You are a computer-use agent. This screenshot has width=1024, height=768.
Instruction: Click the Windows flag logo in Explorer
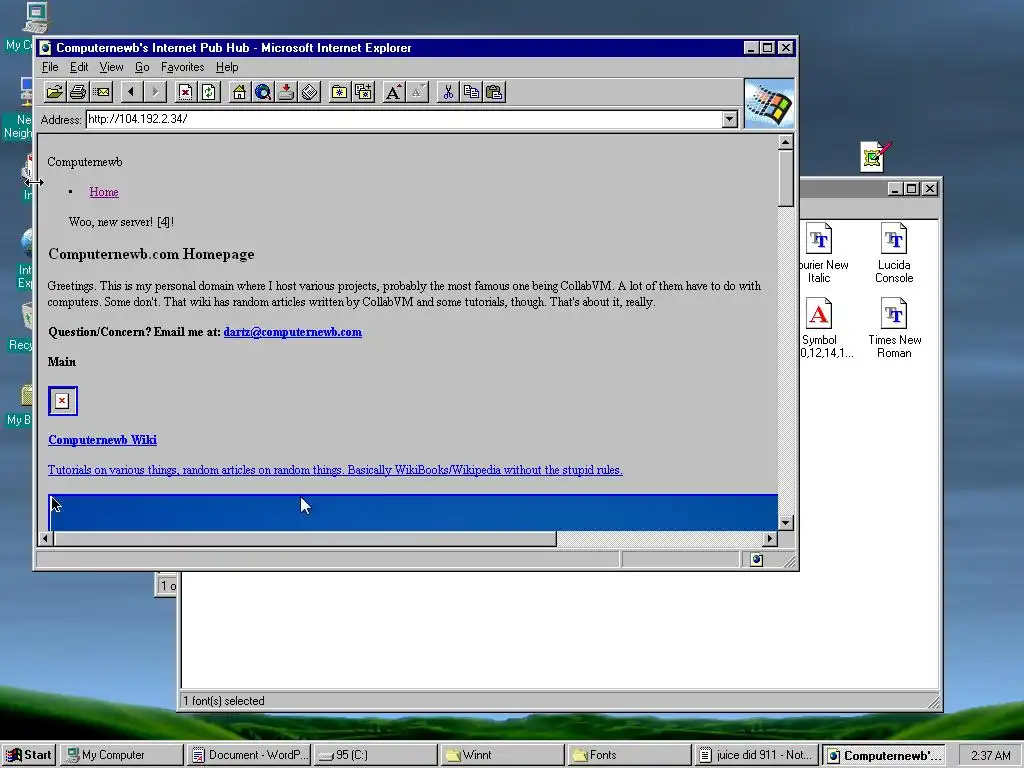tap(769, 103)
